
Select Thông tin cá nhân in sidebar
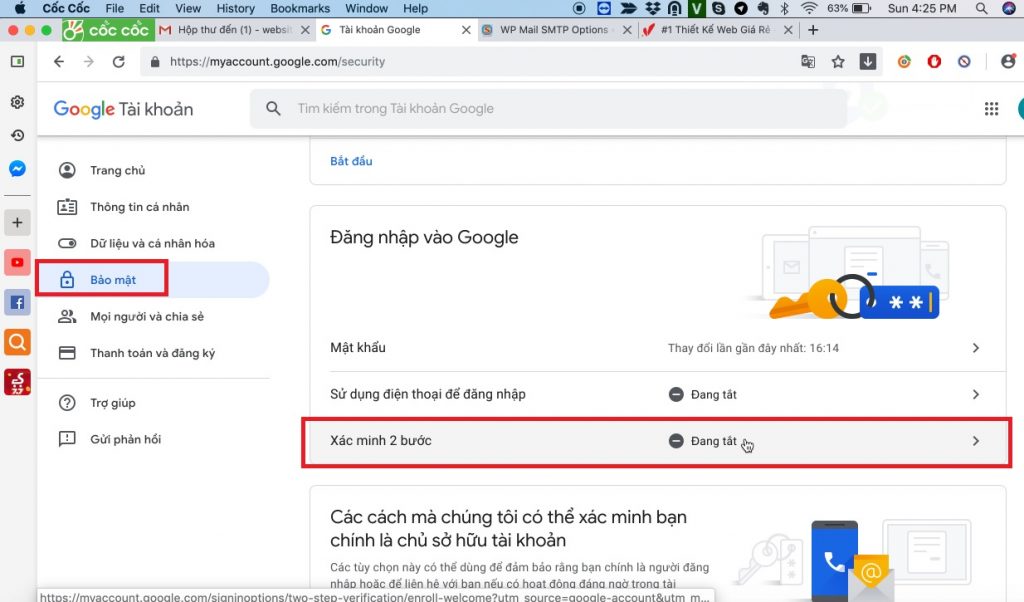tap(139, 207)
